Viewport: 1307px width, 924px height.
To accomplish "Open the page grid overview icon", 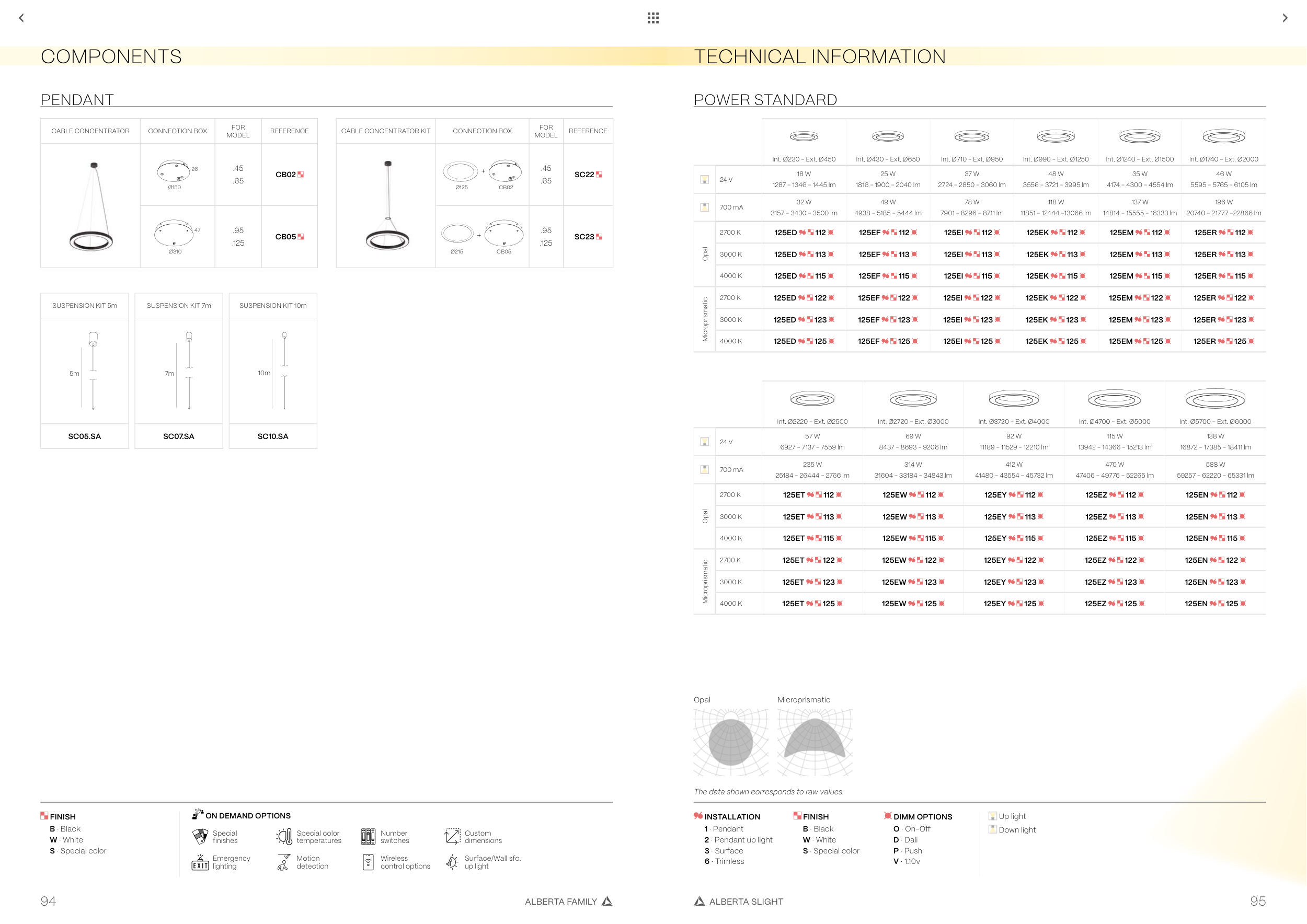I will tap(653, 18).
